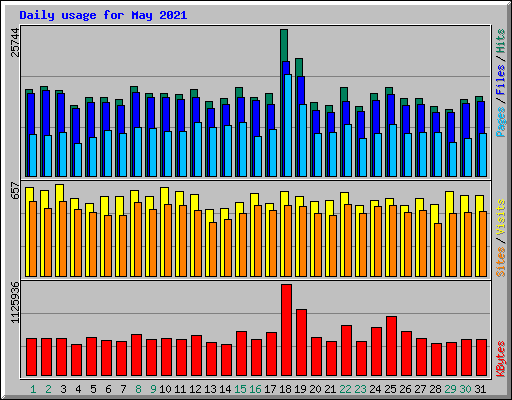Select the red KBytes bar for day 19
Screen dimensions: 512x400
pos(301,342)
